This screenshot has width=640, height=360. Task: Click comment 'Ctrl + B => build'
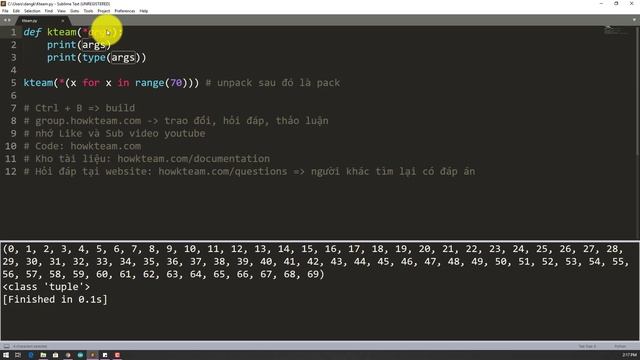(85, 108)
